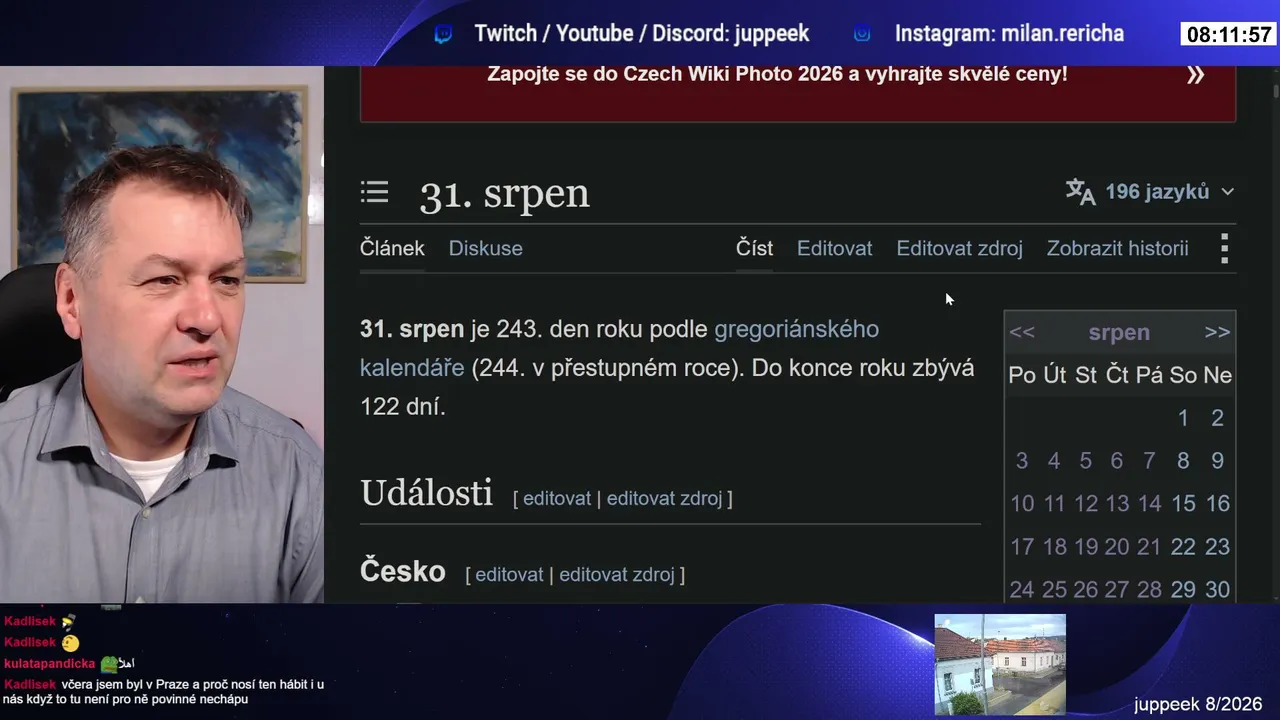1280x720 pixels.
Task: Go to next month with >> arrow
Action: [1217, 333]
